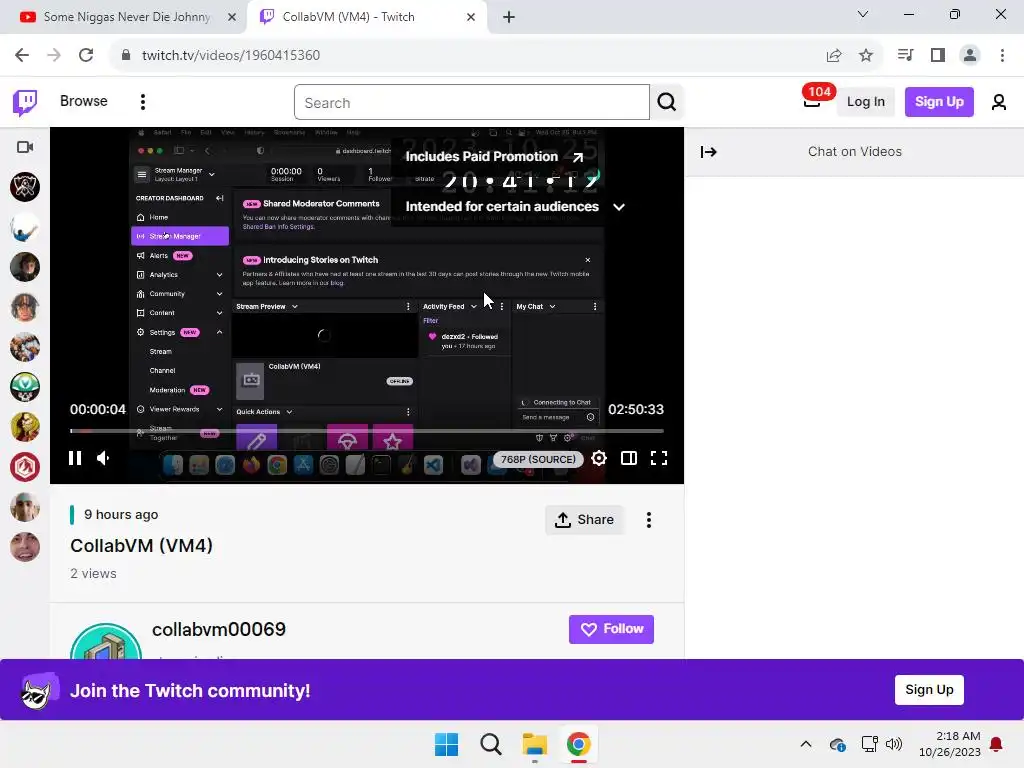The height and width of the screenshot is (768, 1024).
Task: Click the purple Sign Up button in header
Action: tap(939, 102)
